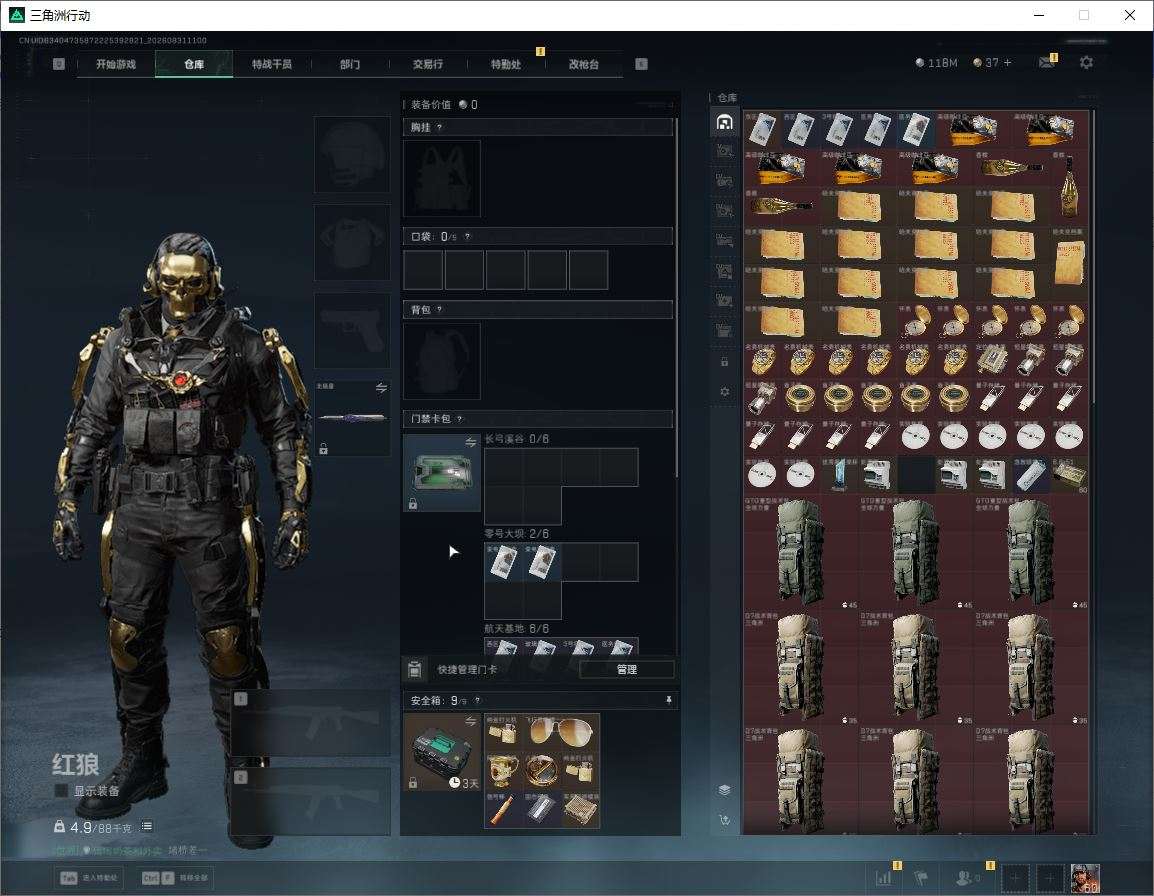1154x896 pixels.
Task: Click the empty backpack slot
Action: pyautogui.click(x=442, y=361)
